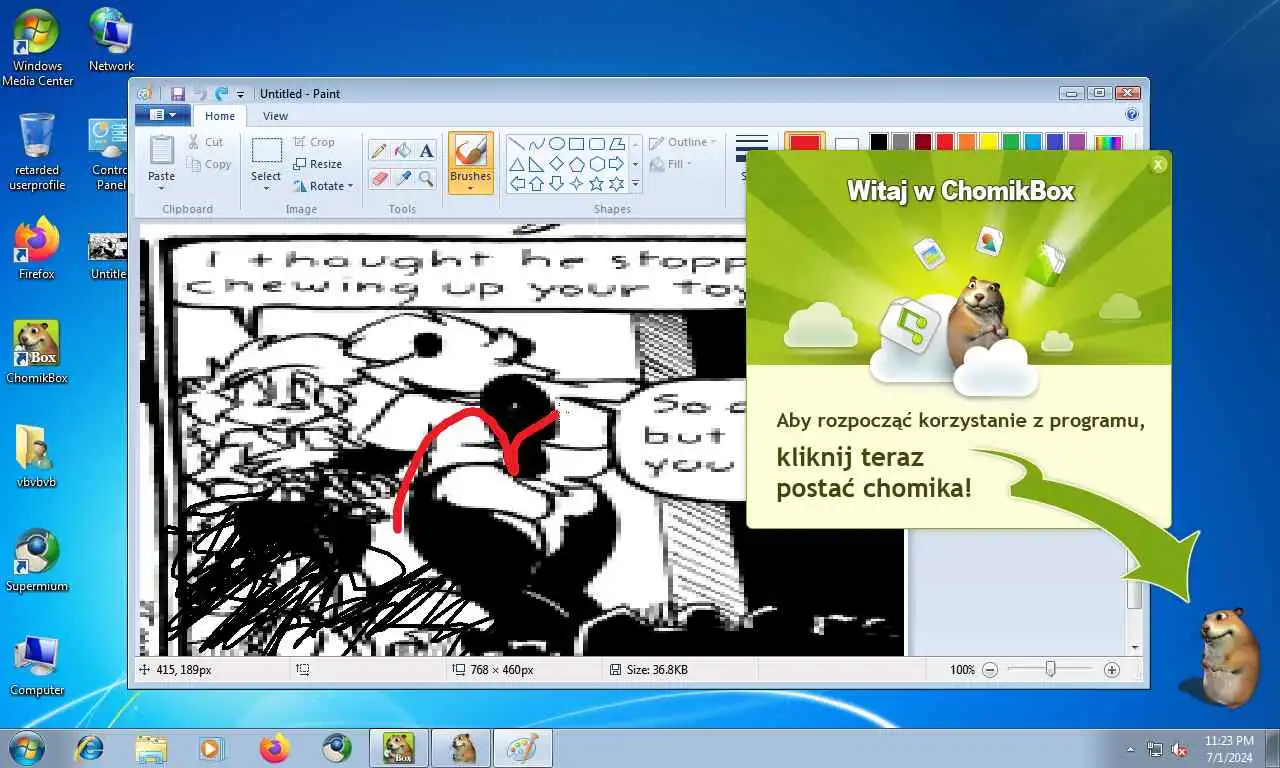The width and height of the screenshot is (1280, 768).
Task: Click the zoom out minus button
Action: click(x=990, y=670)
